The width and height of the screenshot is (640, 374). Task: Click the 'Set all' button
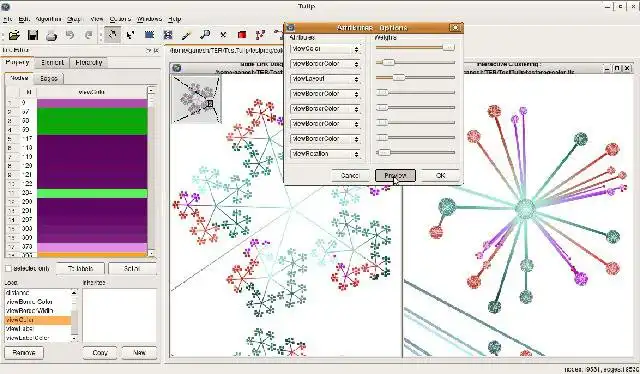[x=131, y=269]
